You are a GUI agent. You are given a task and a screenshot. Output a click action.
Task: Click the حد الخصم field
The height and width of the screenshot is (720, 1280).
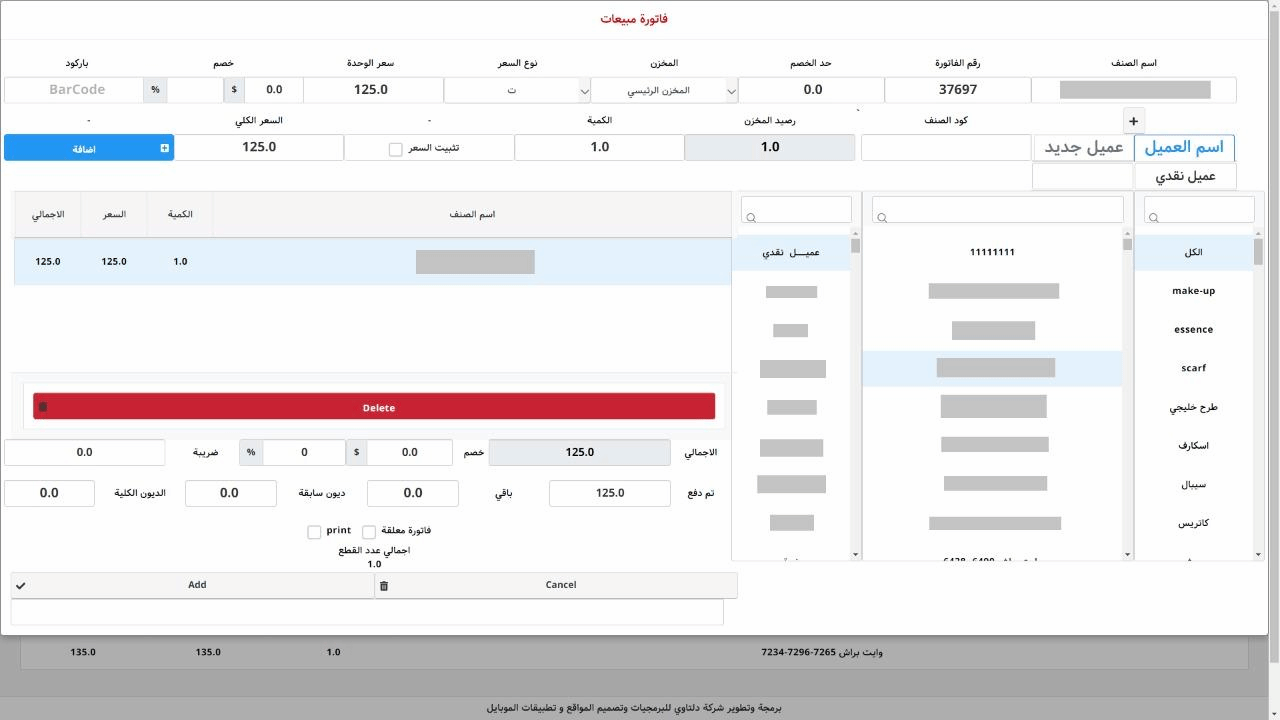pyautogui.click(x=812, y=90)
